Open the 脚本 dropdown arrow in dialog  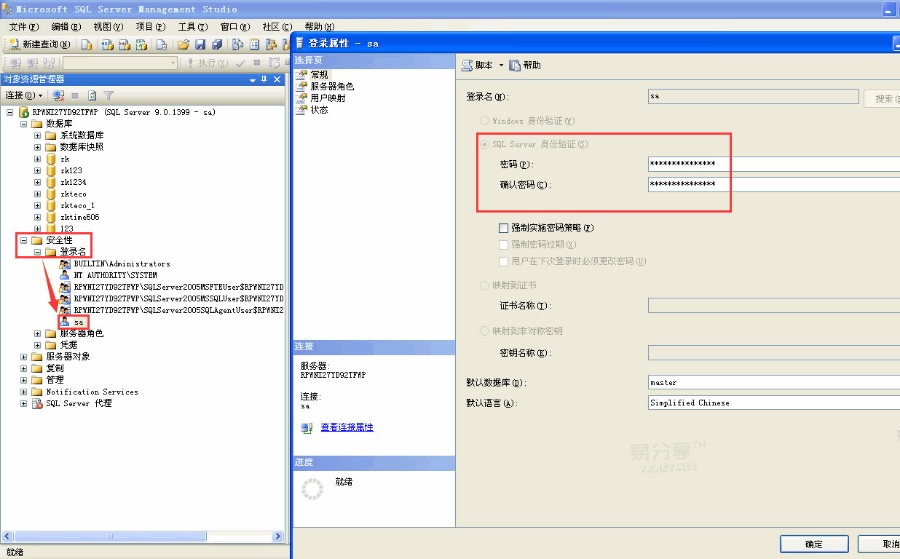coord(501,65)
